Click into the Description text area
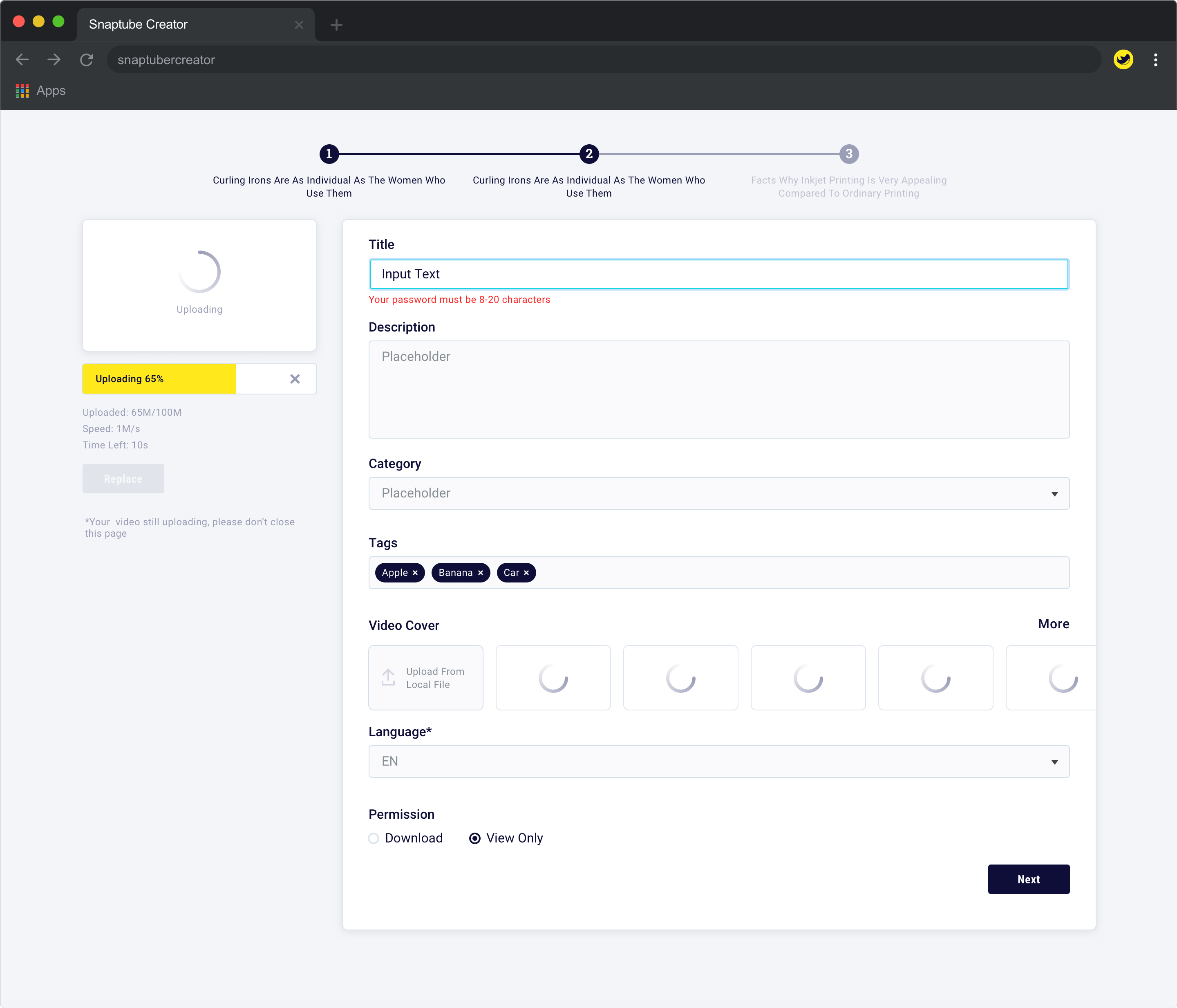The image size is (1177, 1008). [x=718, y=390]
